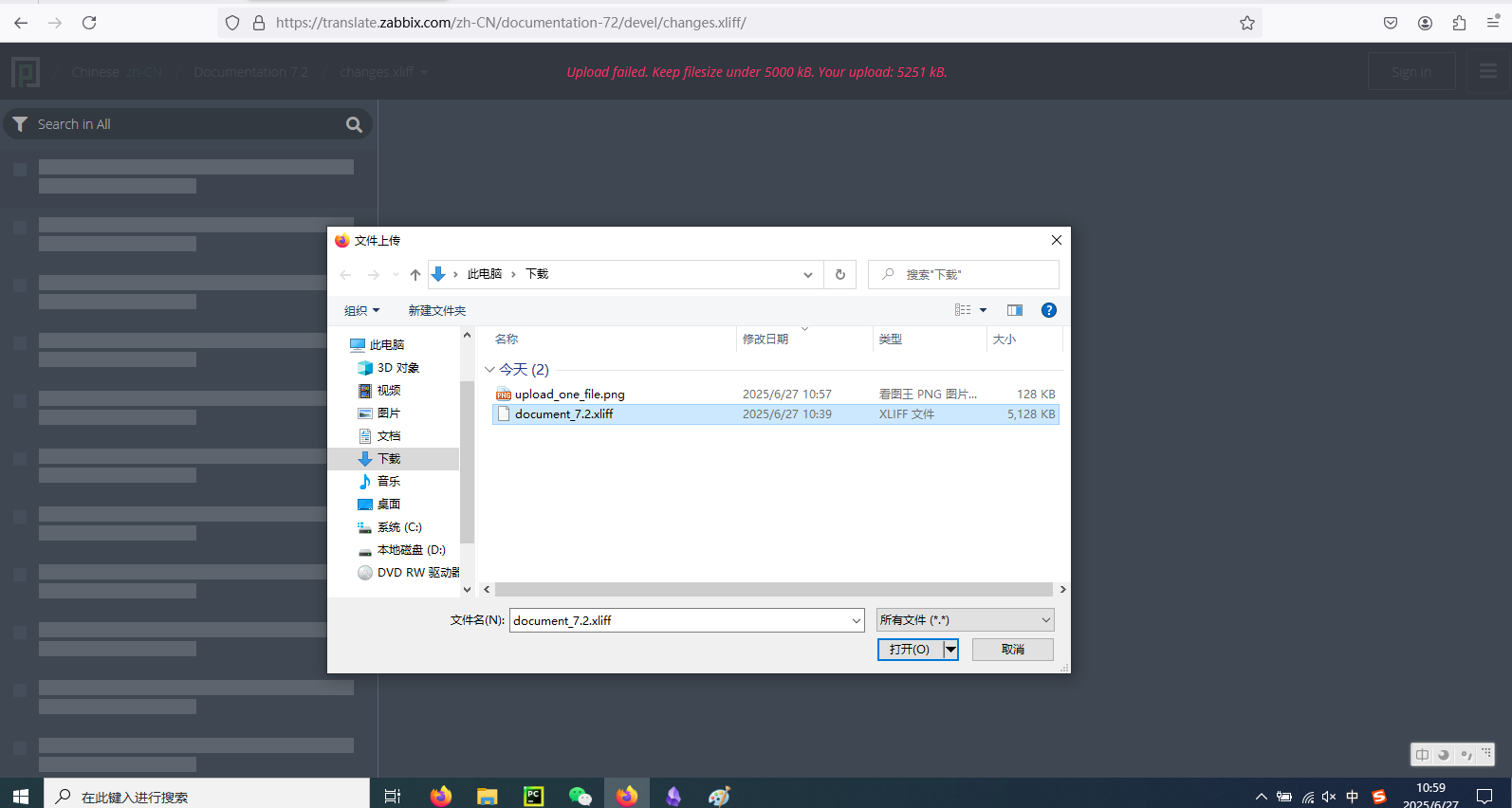Open WeChat from the taskbar
The height and width of the screenshot is (808, 1512).
[x=580, y=796]
